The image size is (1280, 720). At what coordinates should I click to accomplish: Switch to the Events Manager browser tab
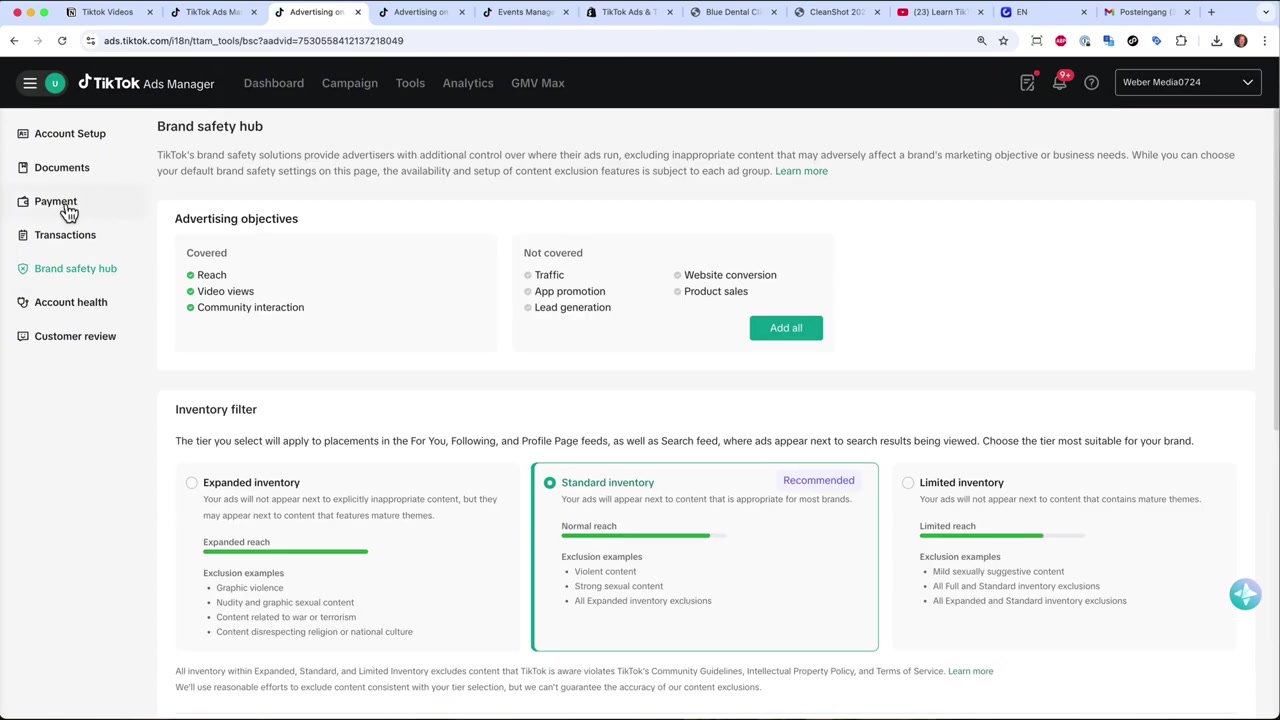click(x=525, y=12)
